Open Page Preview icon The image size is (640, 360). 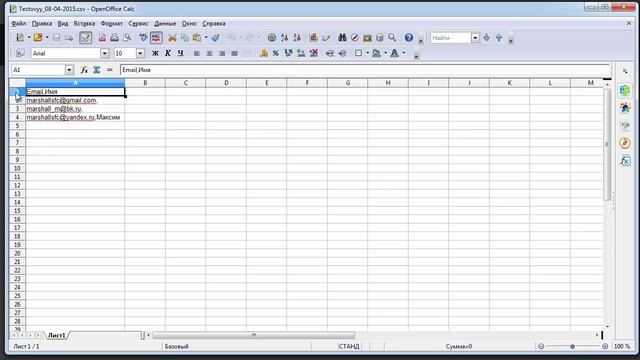127,38
